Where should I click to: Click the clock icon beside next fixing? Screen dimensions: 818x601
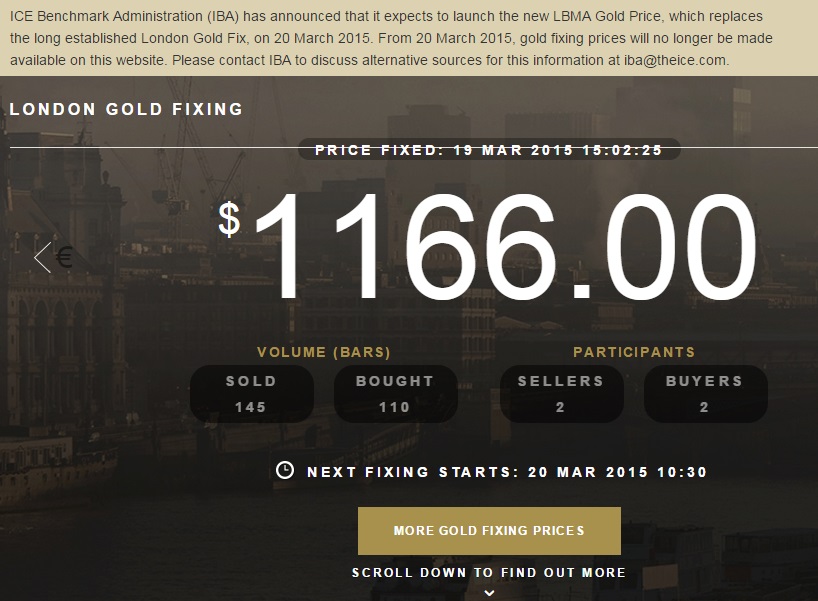coord(285,470)
